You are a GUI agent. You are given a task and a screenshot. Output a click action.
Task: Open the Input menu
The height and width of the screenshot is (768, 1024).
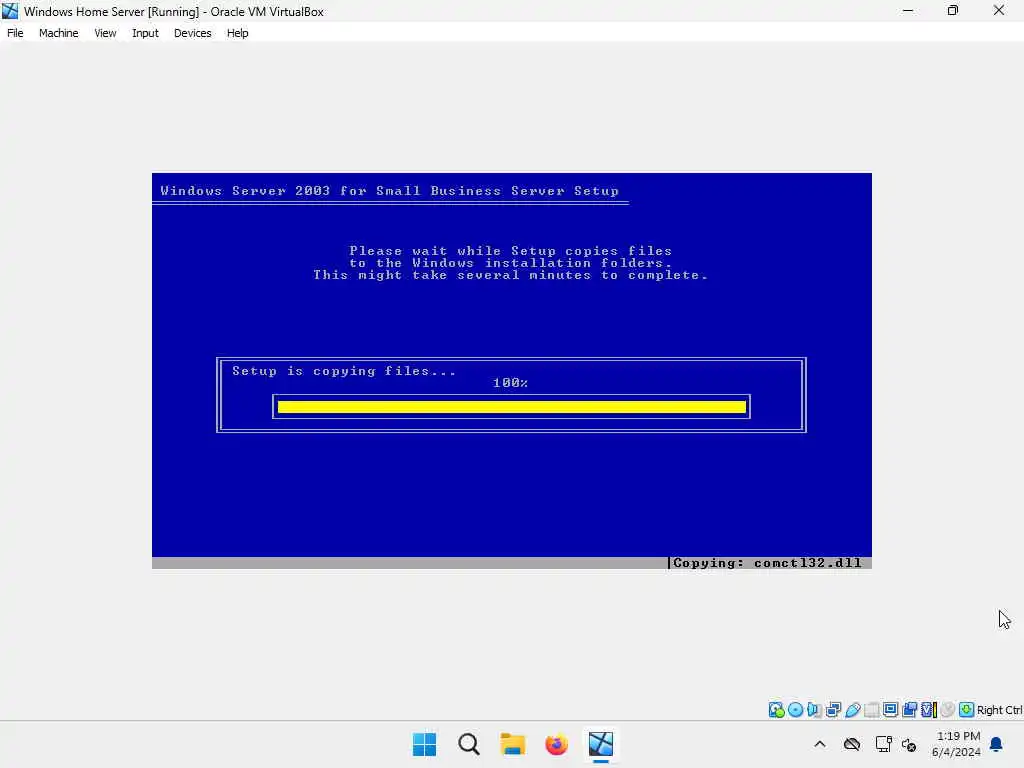[x=145, y=33]
